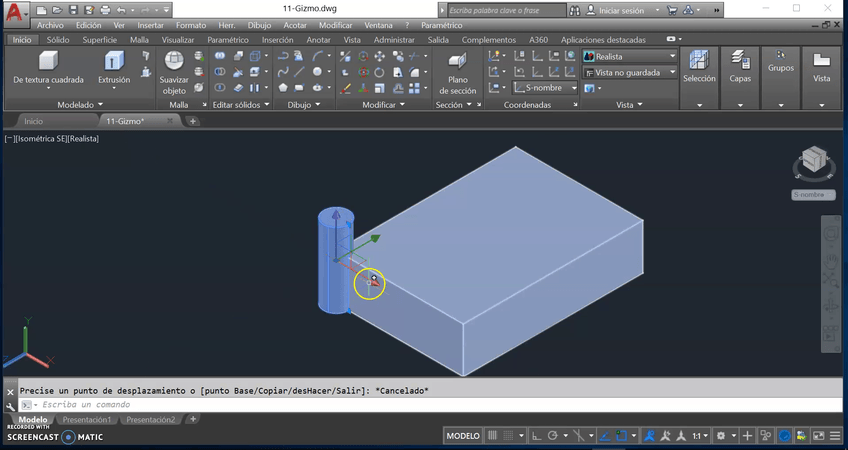848x450 pixels.
Task: Toggle the grid display in status bar
Action: click(x=493, y=436)
